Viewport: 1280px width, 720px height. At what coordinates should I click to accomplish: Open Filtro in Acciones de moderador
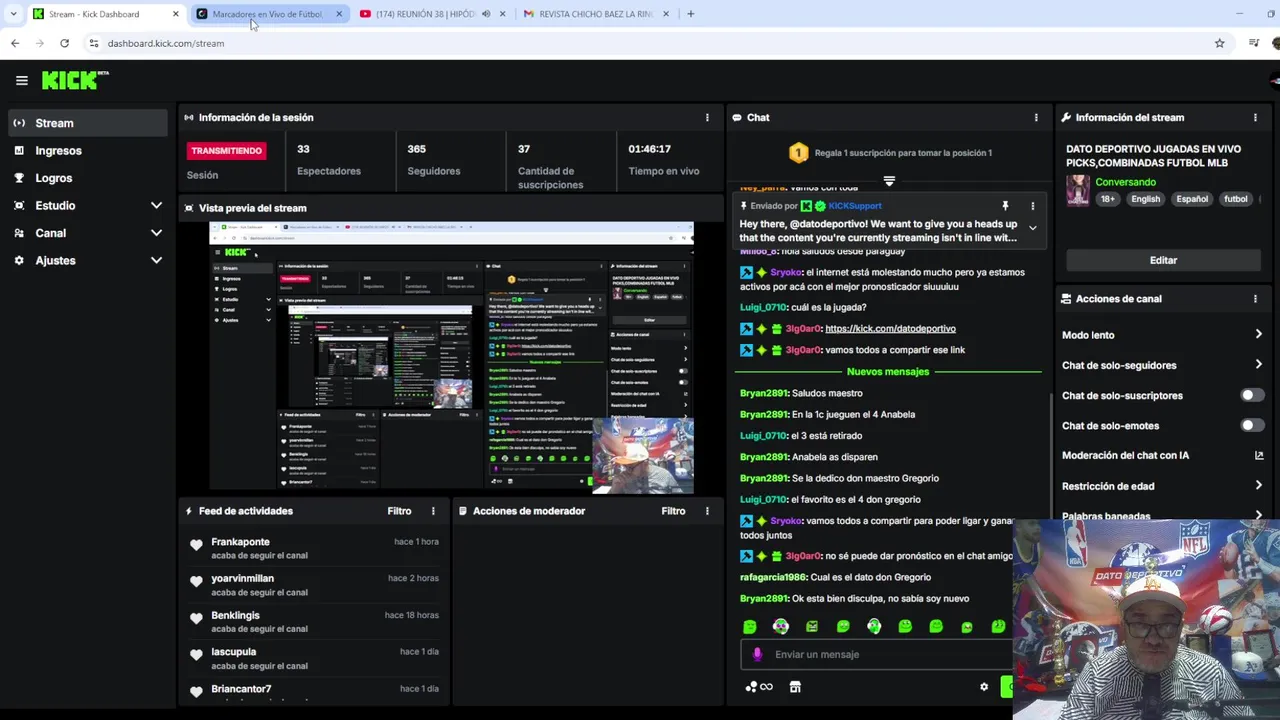click(673, 511)
